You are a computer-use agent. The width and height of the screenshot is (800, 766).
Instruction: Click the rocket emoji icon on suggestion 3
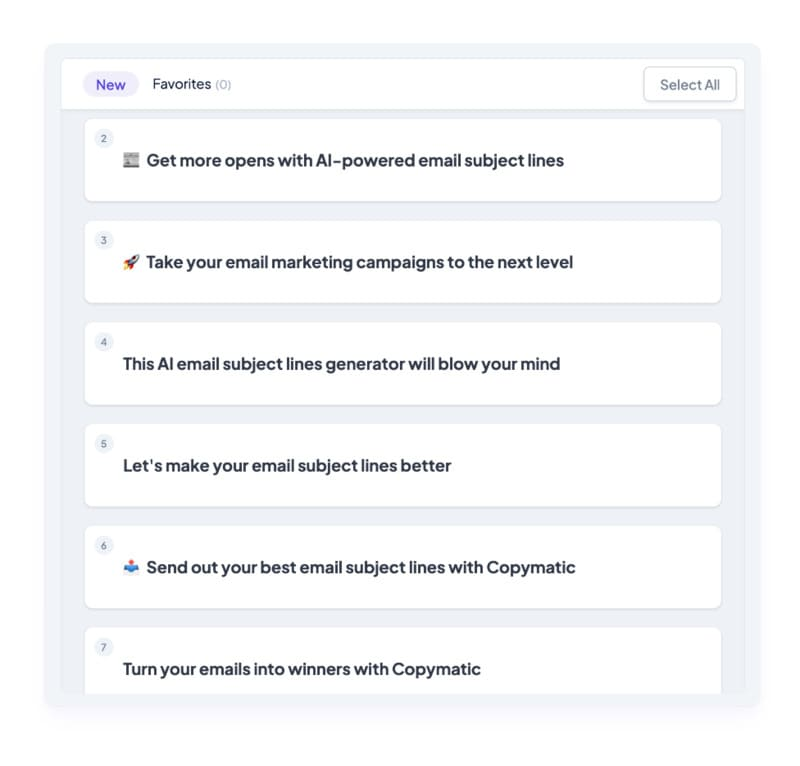[x=131, y=262]
